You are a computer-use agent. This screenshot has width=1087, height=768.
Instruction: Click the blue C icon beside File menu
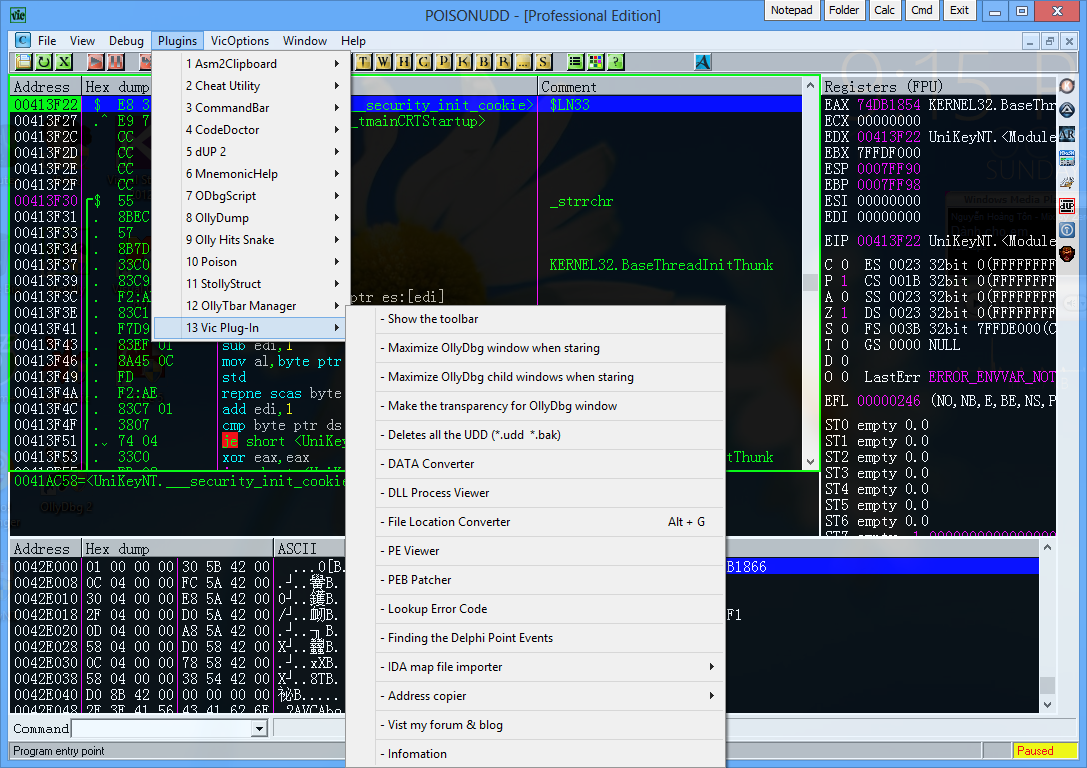point(23,40)
